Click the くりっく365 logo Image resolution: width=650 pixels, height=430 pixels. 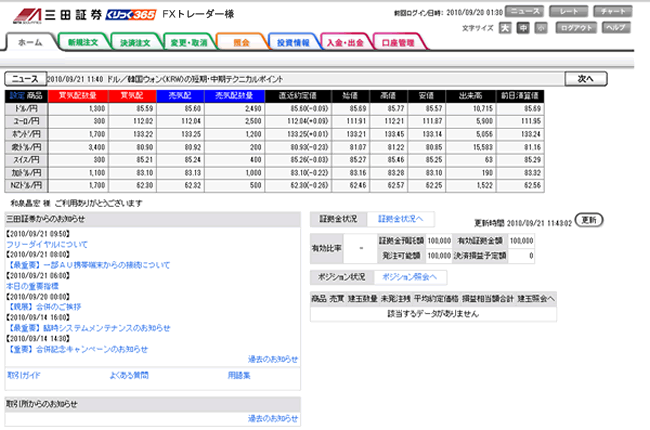tap(131, 15)
